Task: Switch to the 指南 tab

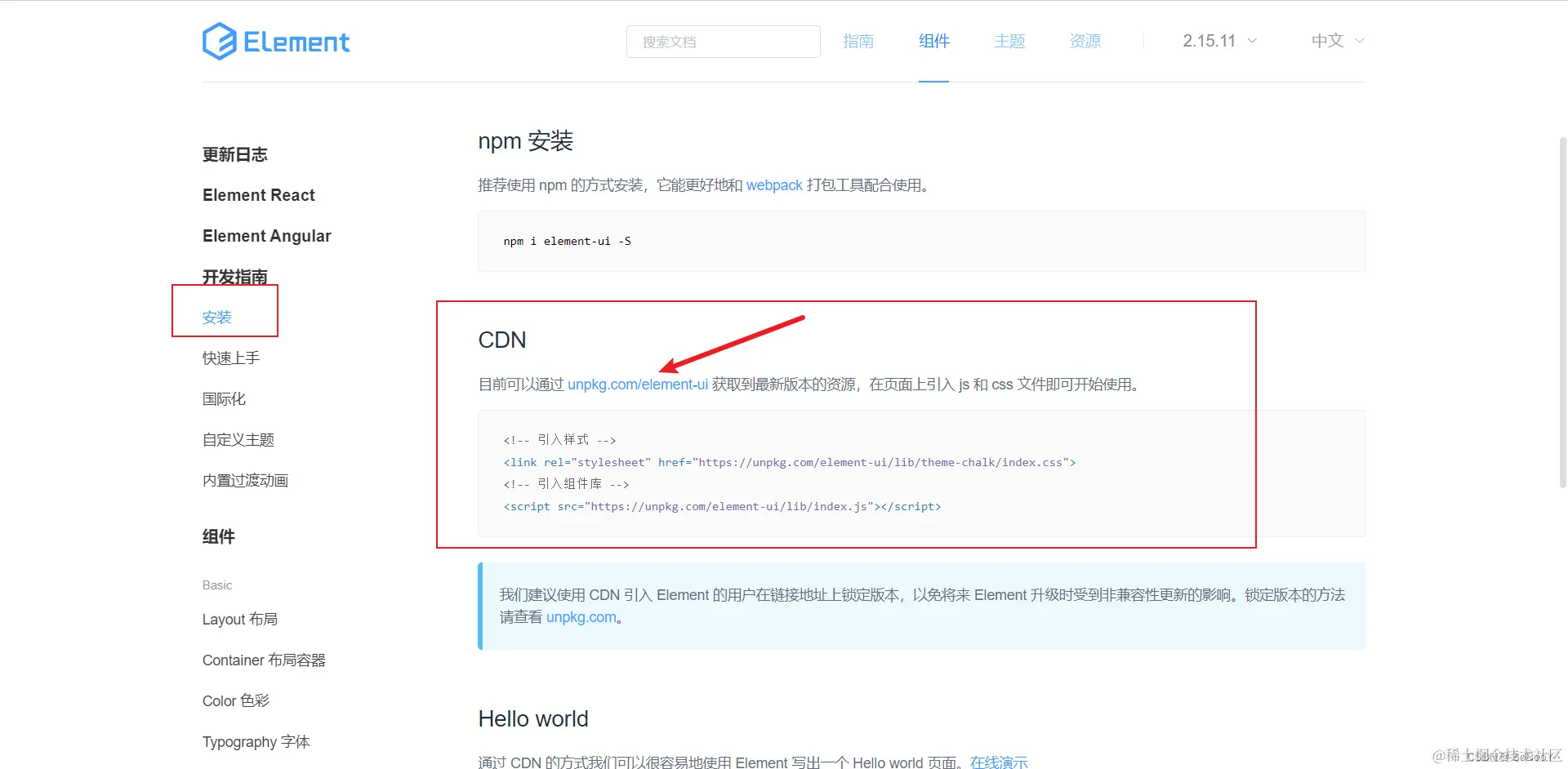Action: tap(858, 40)
